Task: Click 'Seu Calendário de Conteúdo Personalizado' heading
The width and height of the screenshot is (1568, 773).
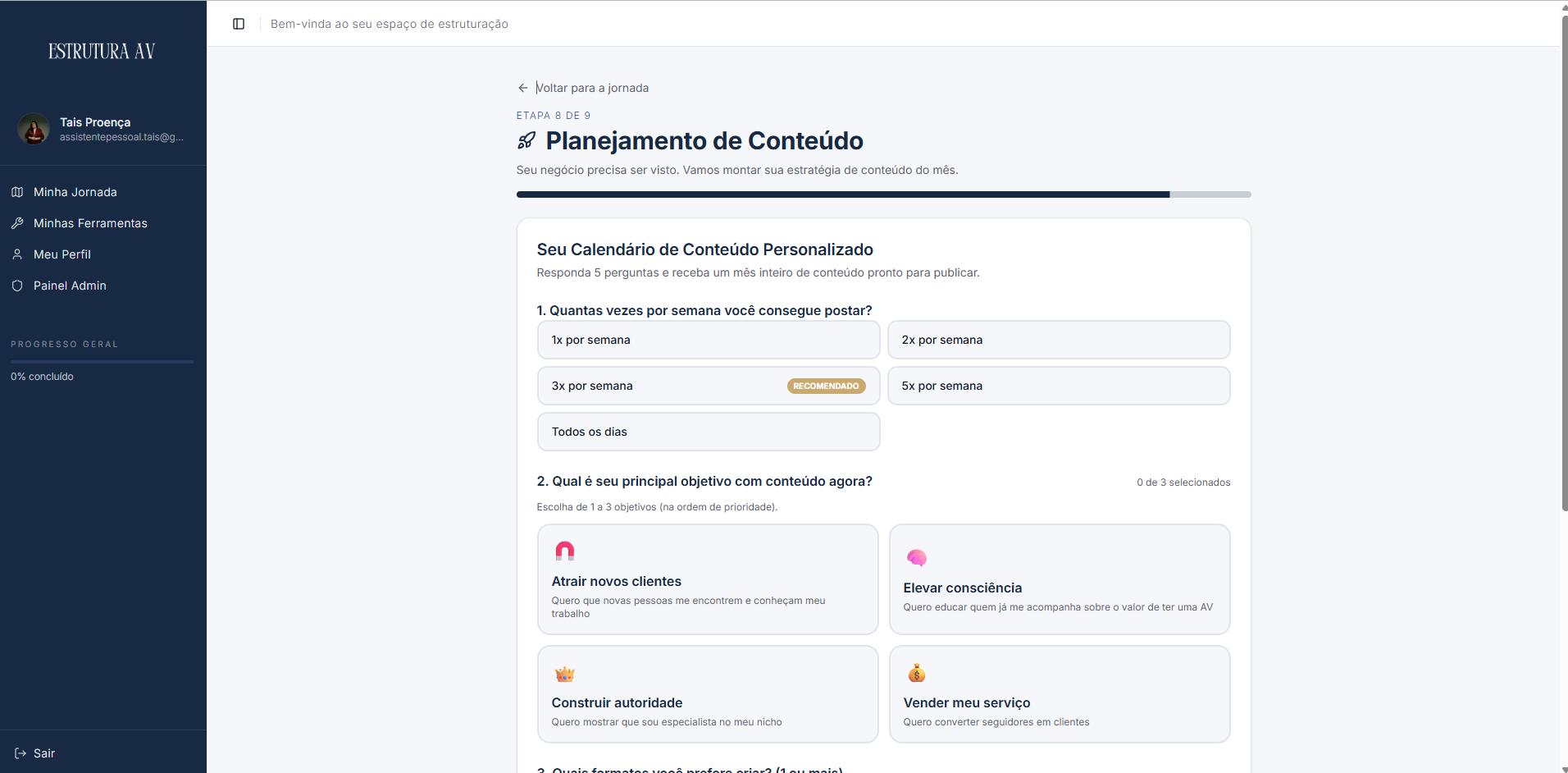Action: click(x=705, y=249)
